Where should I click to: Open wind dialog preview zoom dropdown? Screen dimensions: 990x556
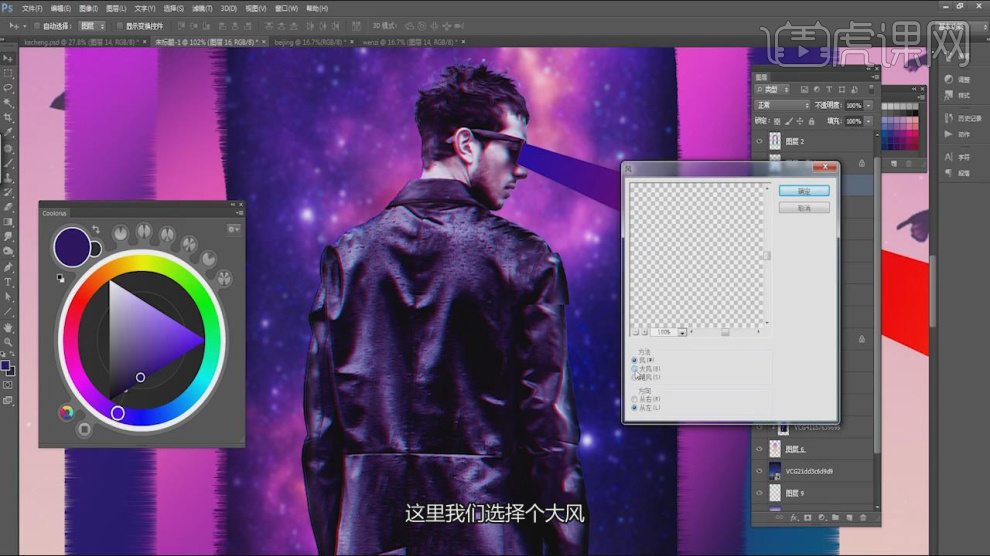pyautogui.click(x=682, y=332)
